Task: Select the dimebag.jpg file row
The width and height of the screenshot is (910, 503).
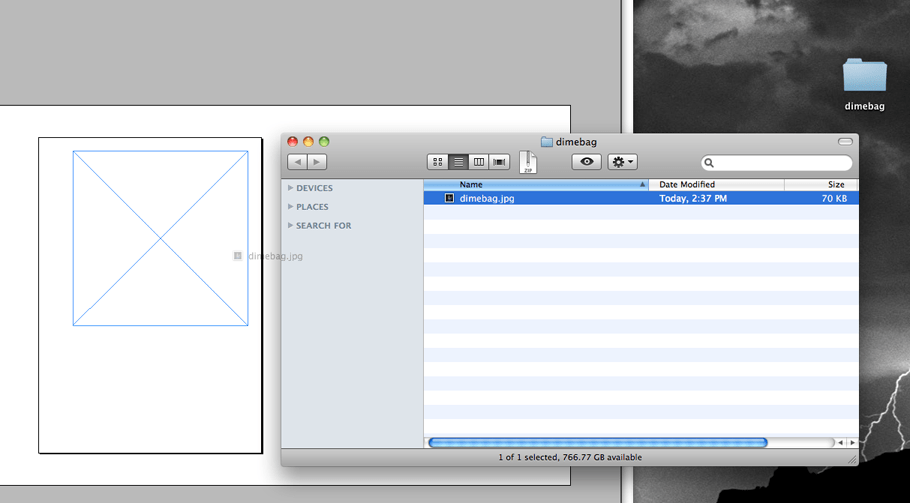Action: tap(641, 198)
